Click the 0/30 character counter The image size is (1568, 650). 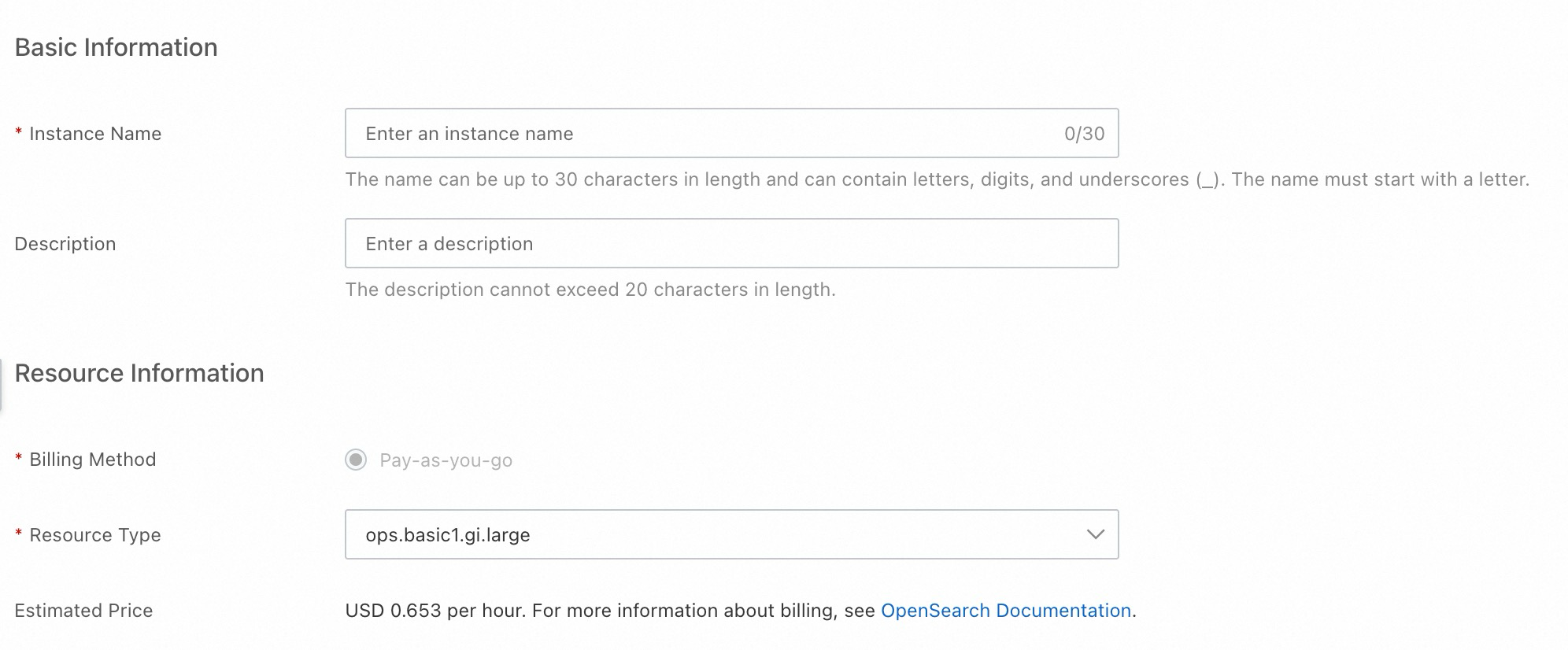point(1084,134)
